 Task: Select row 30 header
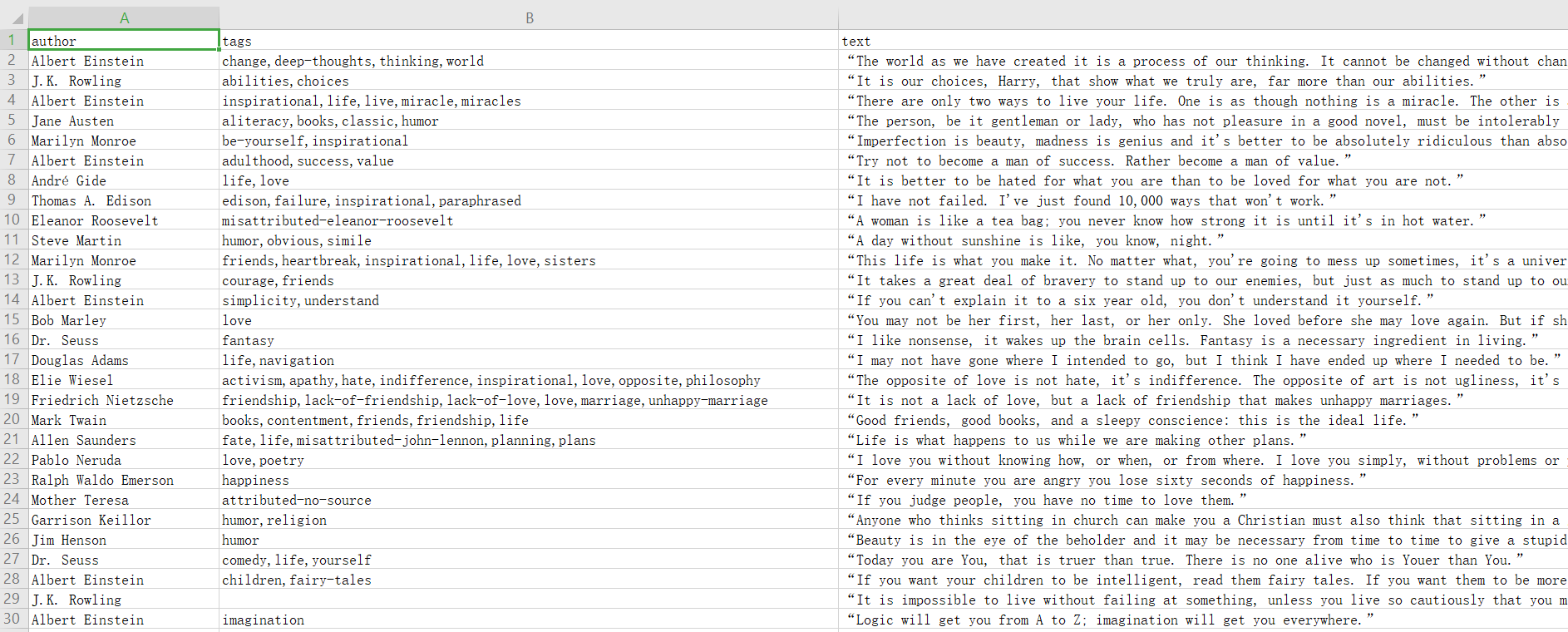12,620
